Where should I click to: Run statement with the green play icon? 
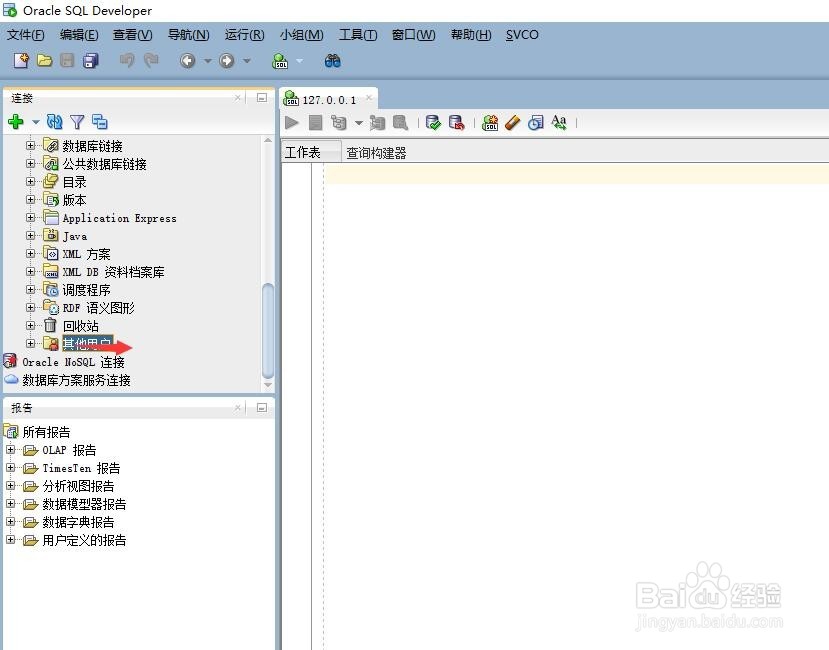(291, 123)
